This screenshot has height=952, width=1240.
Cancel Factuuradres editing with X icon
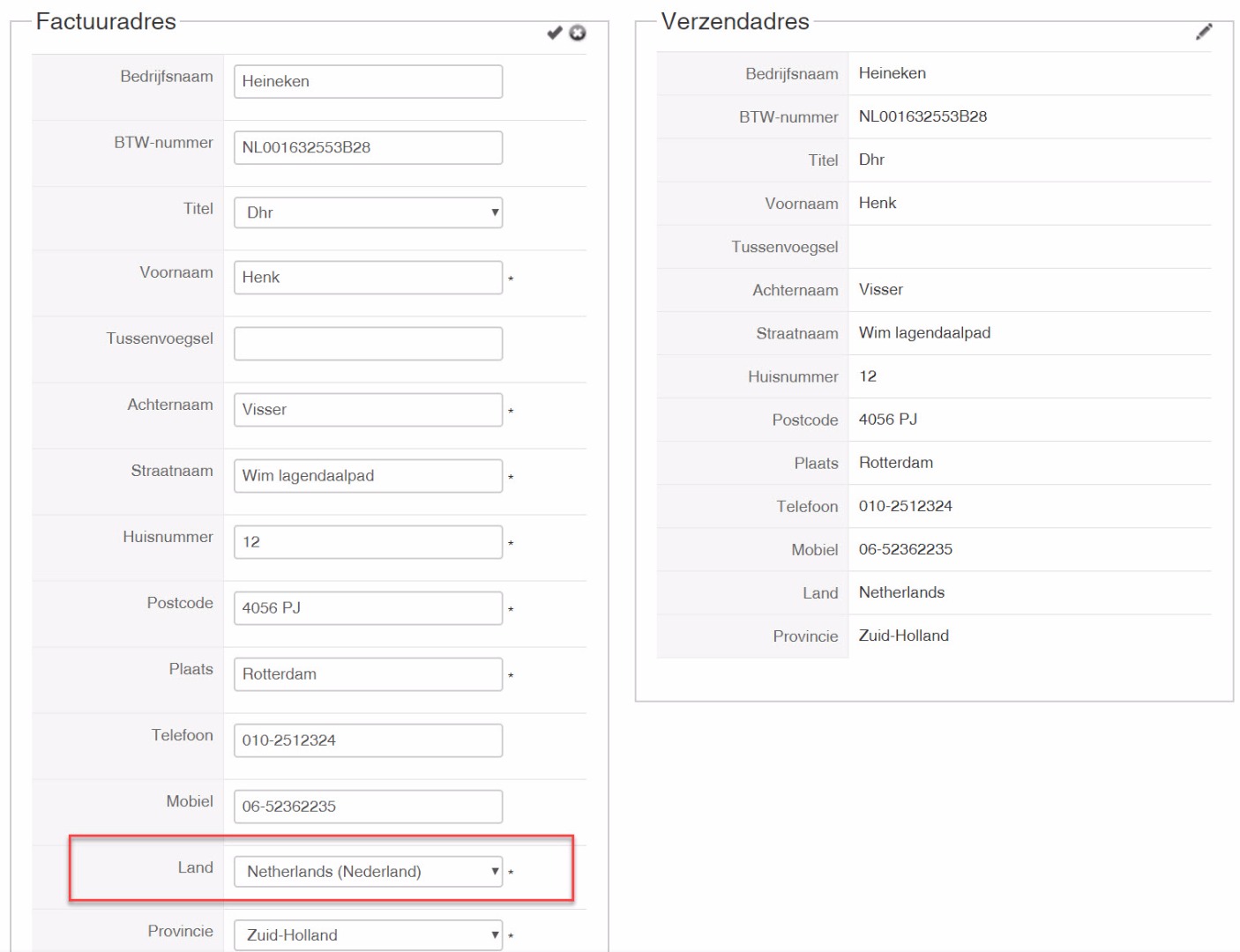tap(578, 33)
